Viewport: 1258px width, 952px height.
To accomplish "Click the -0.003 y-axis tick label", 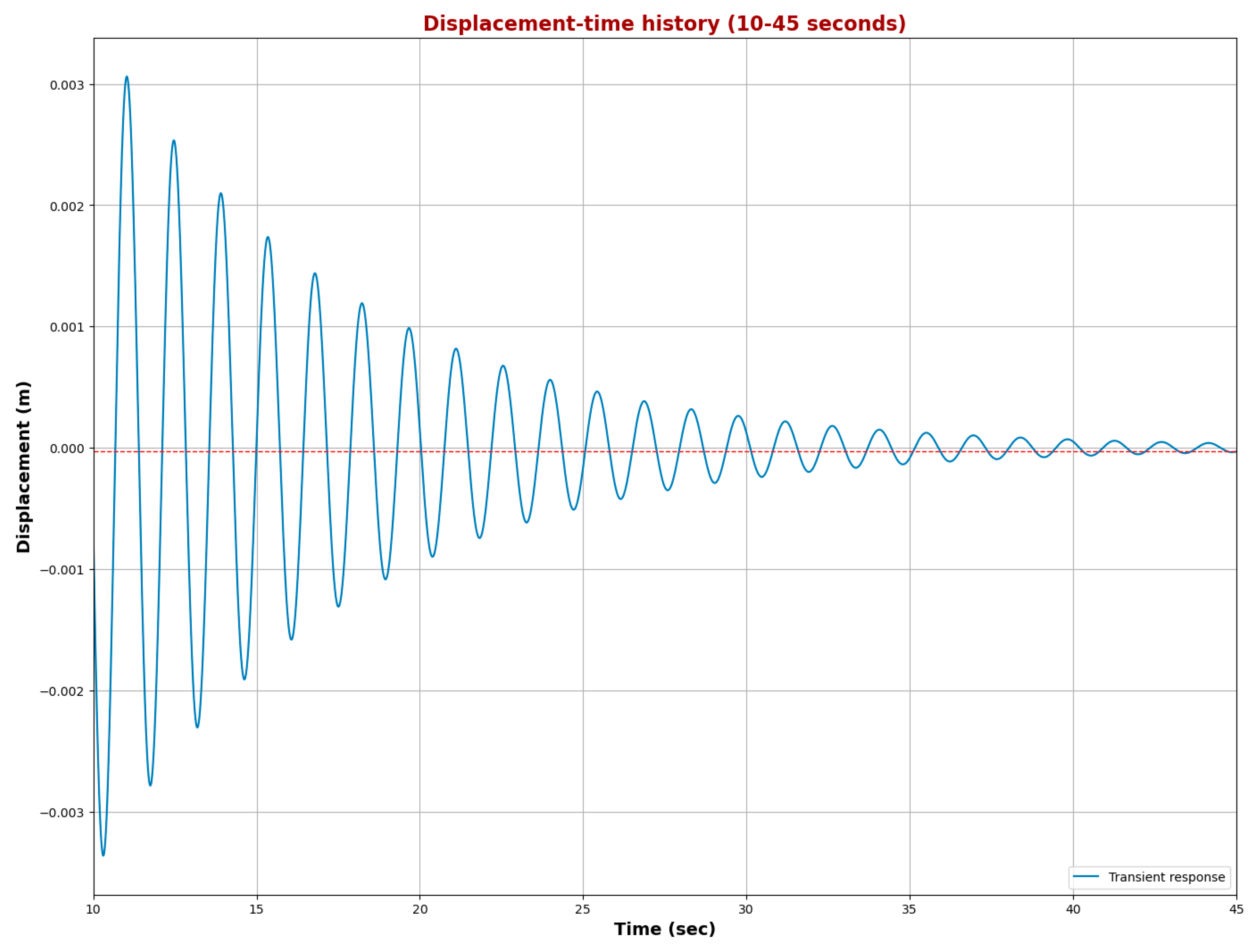I will pyautogui.click(x=62, y=813).
